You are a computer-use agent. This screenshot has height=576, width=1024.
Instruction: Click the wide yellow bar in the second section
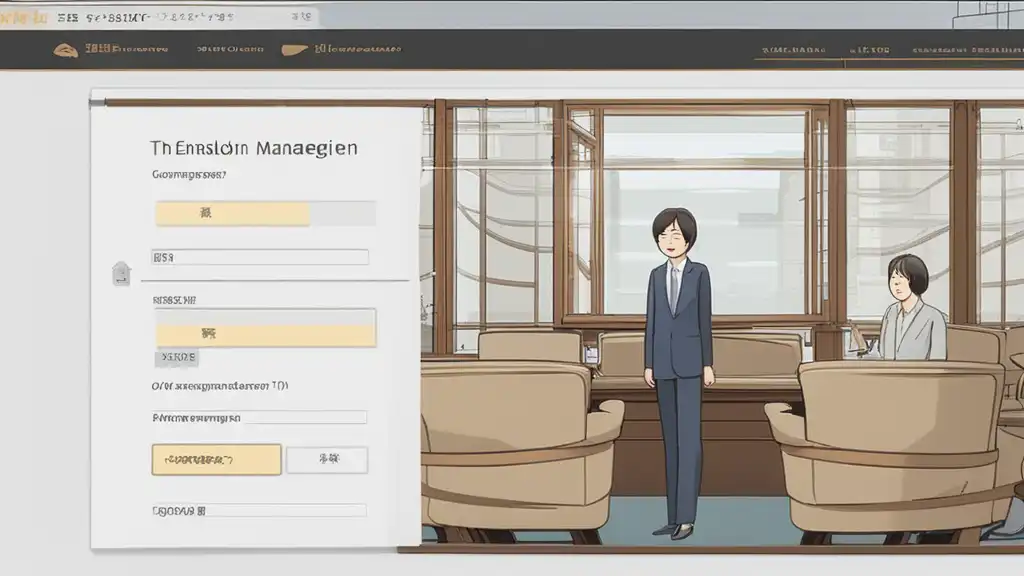point(266,334)
